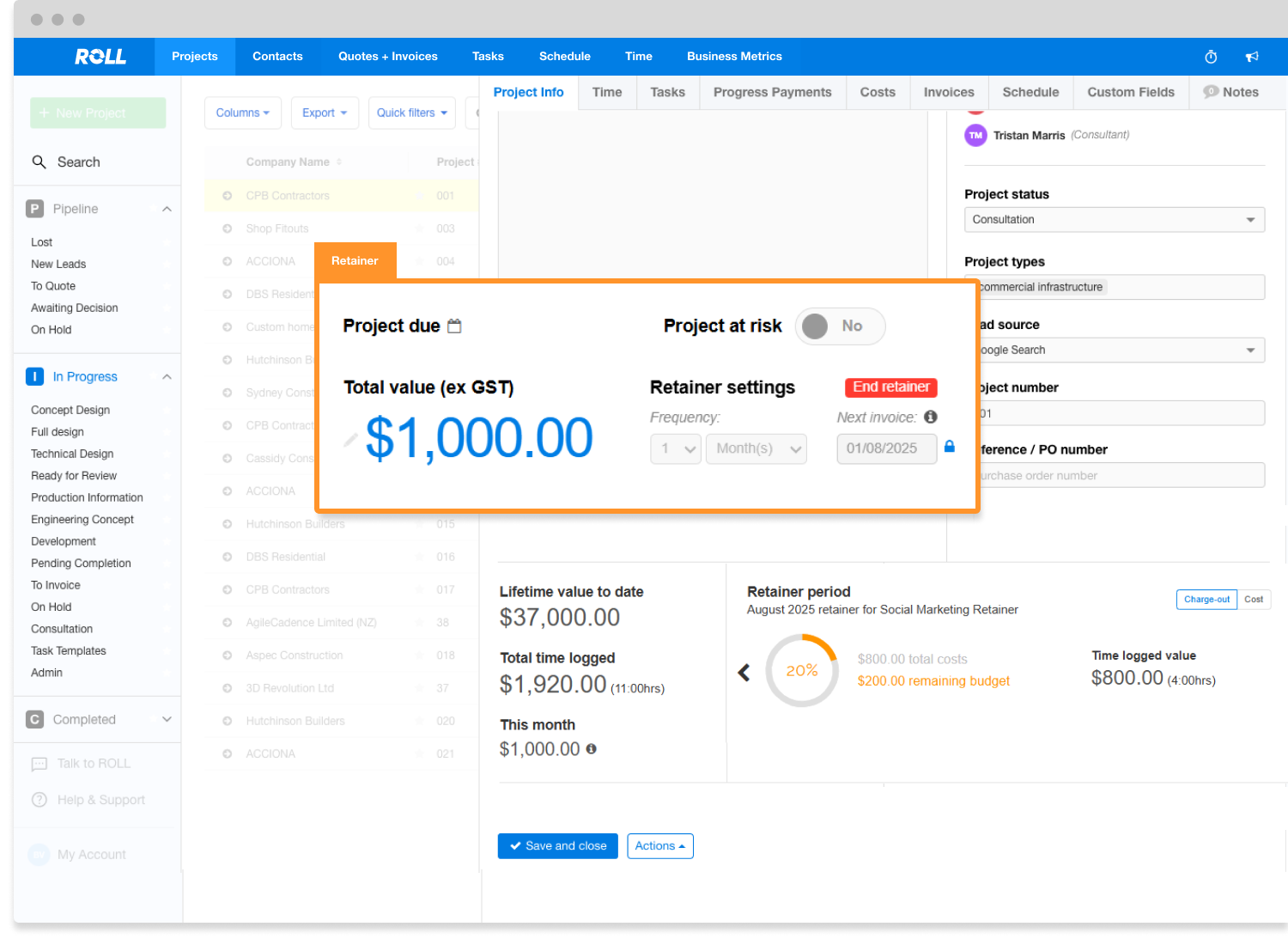Click the End retainer button
The image size is (1288, 945).
coord(890,387)
